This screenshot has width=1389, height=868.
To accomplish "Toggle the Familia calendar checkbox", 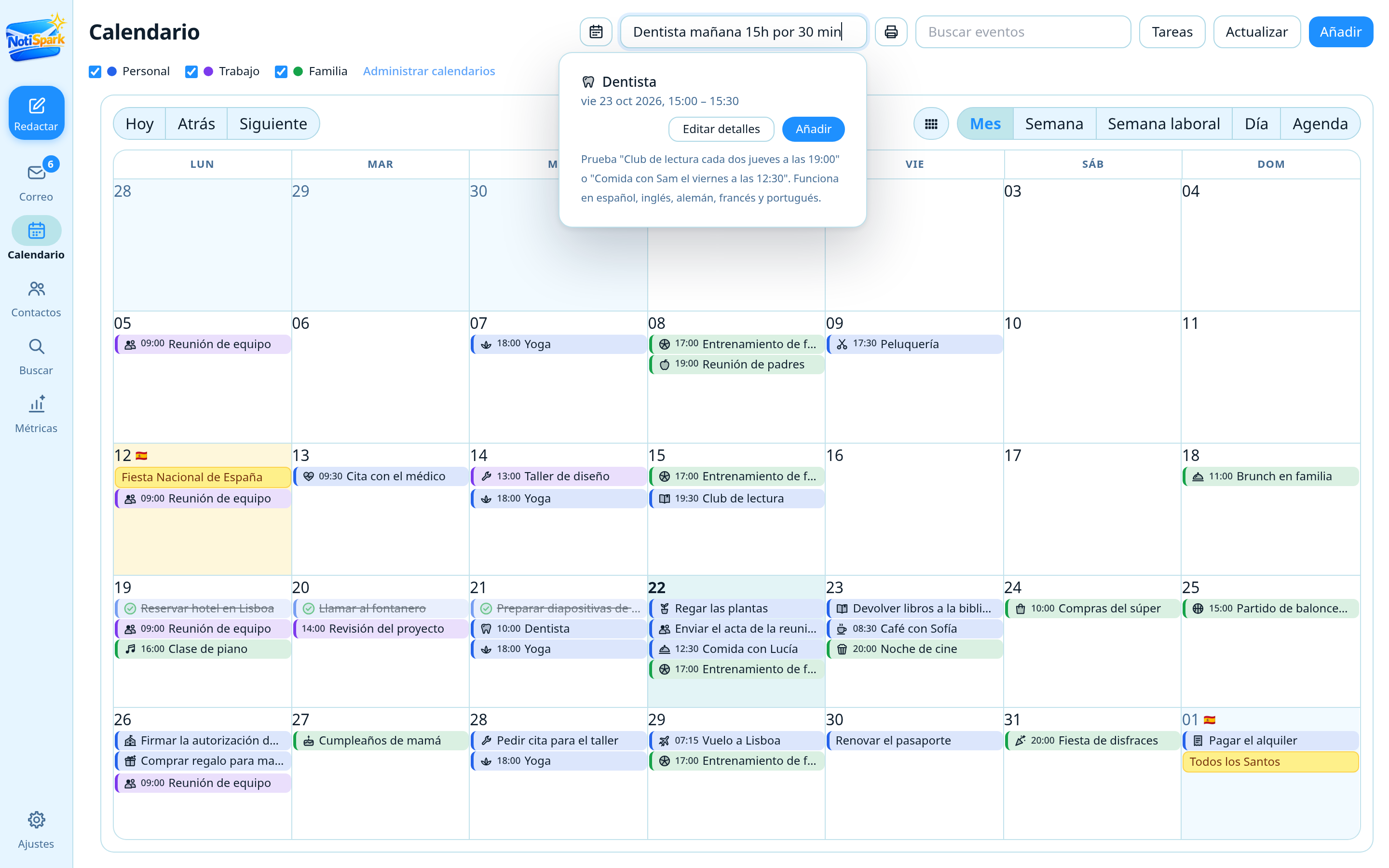I will tap(281, 71).
